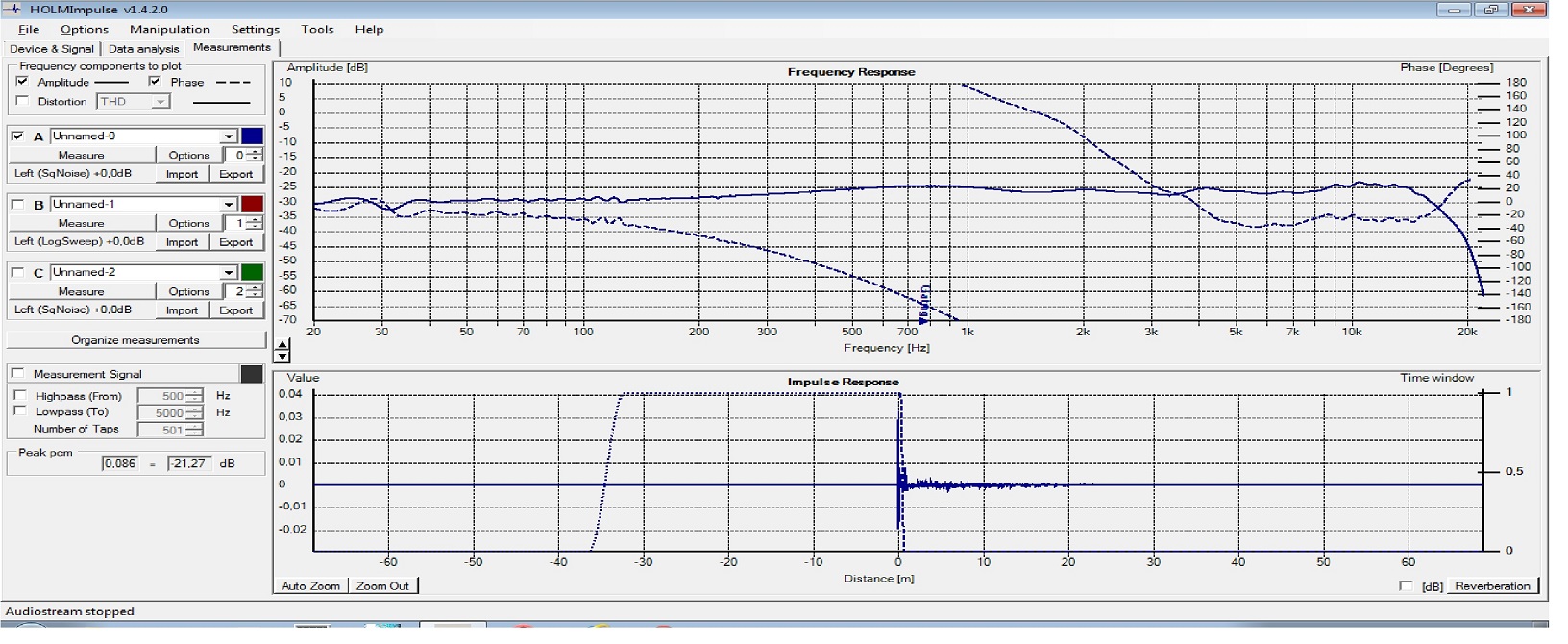Click the HOLMImpulse app icon in title bar
Viewport: 1568px width, 644px height.
(13, 10)
